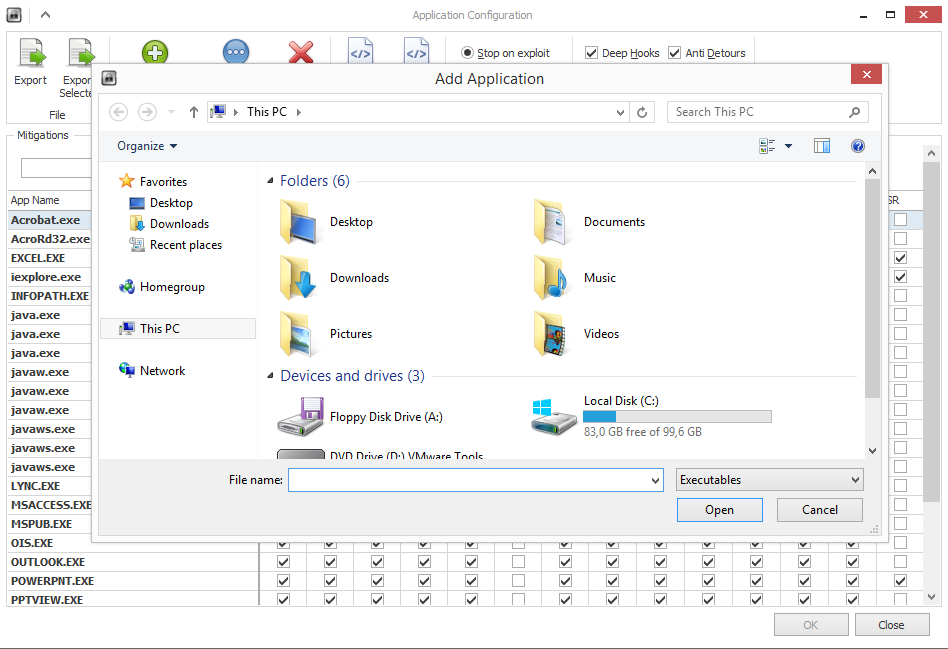The height and width of the screenshot is (649, 948).
Task: Change the view layout icon
Action: pyautogui.click(x=767, y=146)
